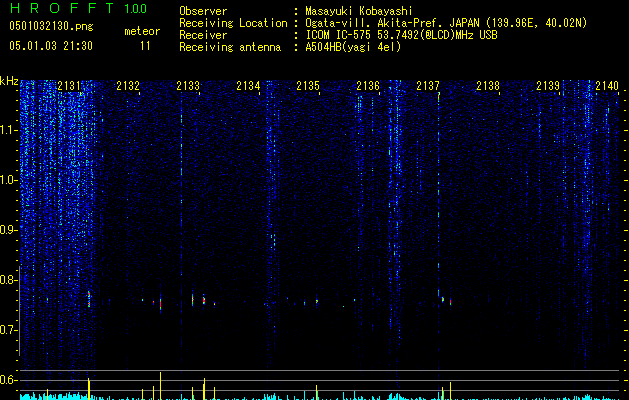The width and height of the screenshot is (629, 400).
Task: Click the 2139 time marker
Action: pos(548,86)
